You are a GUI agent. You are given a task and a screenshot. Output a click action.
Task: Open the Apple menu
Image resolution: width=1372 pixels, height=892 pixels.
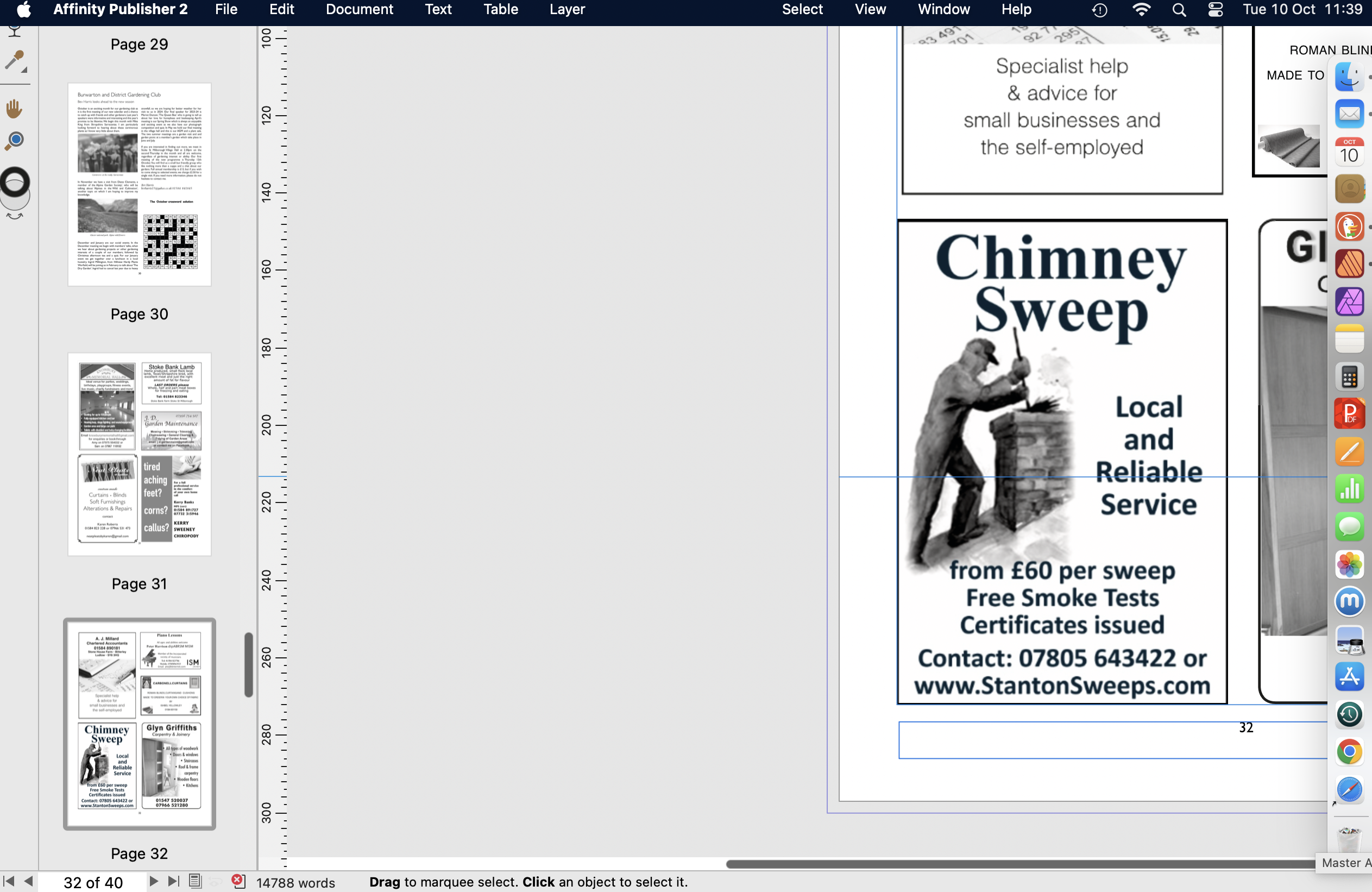click(x=24, y=9)
